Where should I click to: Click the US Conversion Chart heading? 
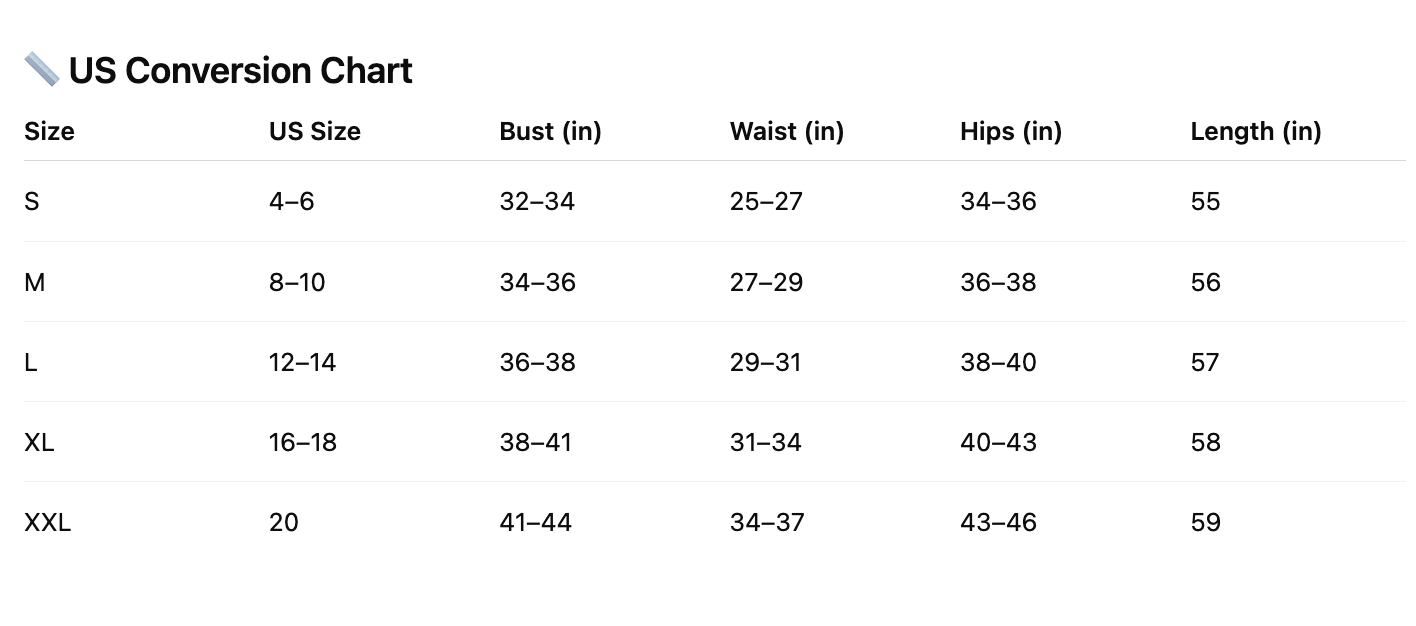pos(240,71)
